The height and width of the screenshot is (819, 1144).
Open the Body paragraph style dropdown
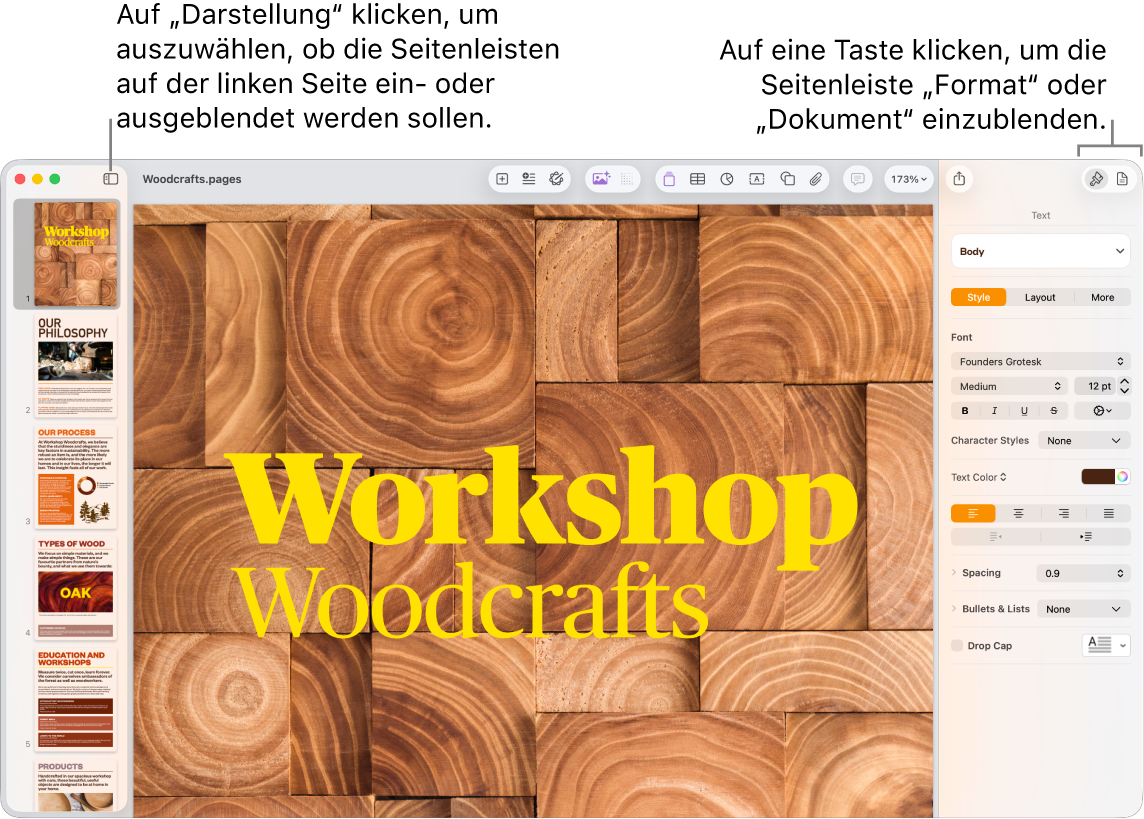pos(1040,251)
